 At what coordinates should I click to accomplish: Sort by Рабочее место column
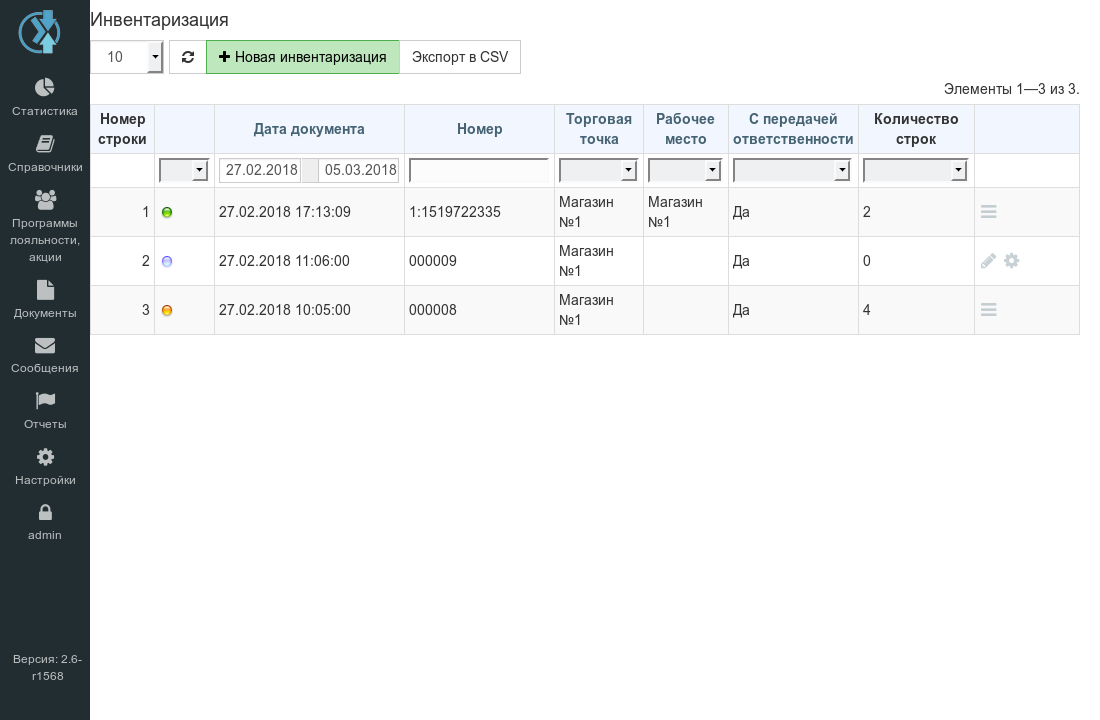pyautogui.click(x=685, y=129)
